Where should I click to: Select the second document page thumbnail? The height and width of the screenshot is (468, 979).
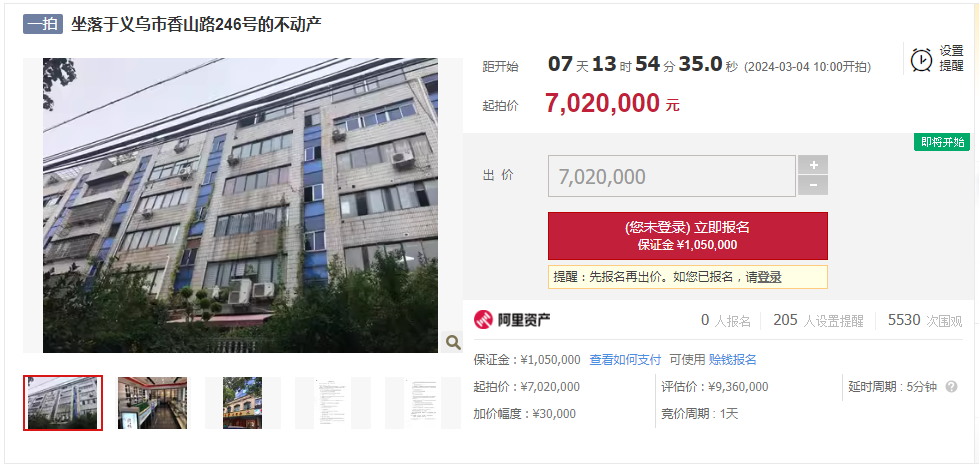click(423, 402)
